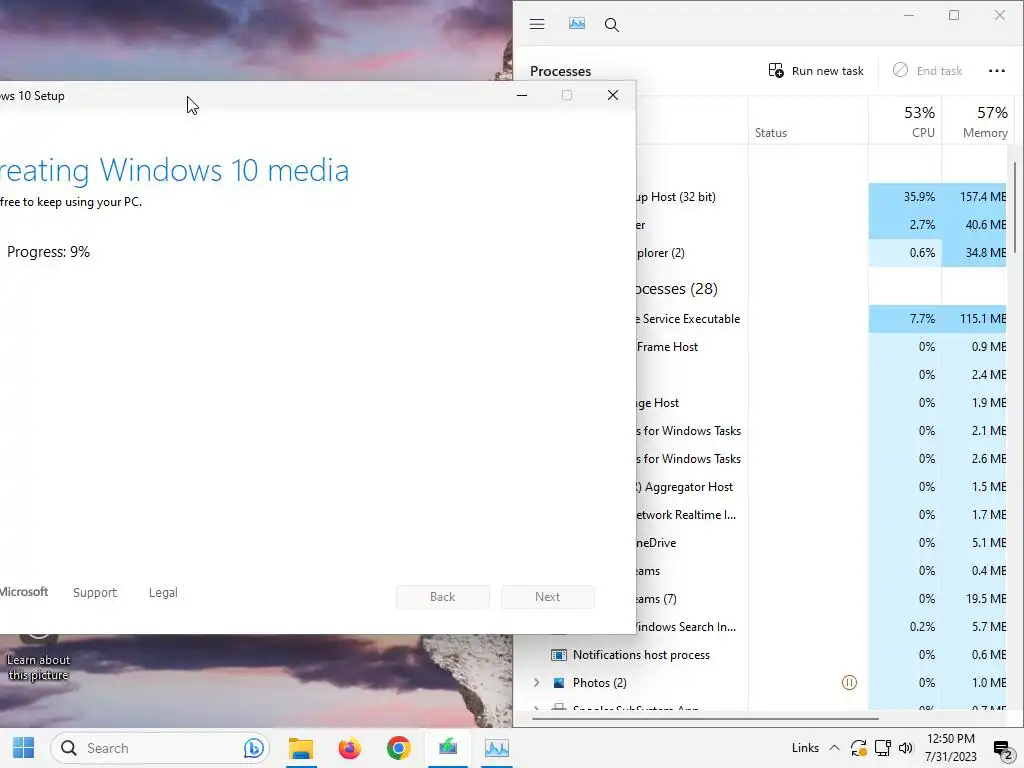This screenshot has width=1024, height=768.
Task: Open the three-dot more options menu
Action: click(x=997, y=71)
